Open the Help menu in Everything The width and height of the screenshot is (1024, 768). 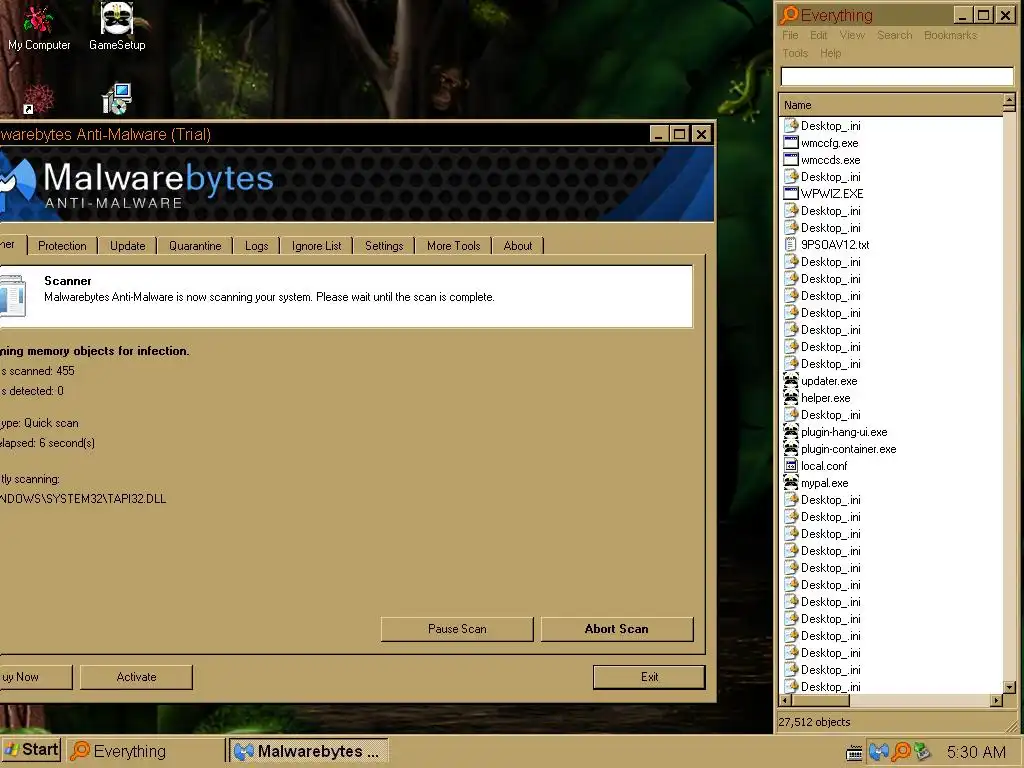830,54
